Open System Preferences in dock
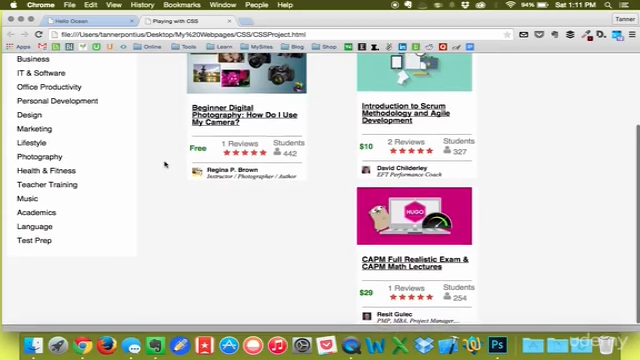Viewport: 640px width, 360px height. pyautogui.click(x=302, y=346)
